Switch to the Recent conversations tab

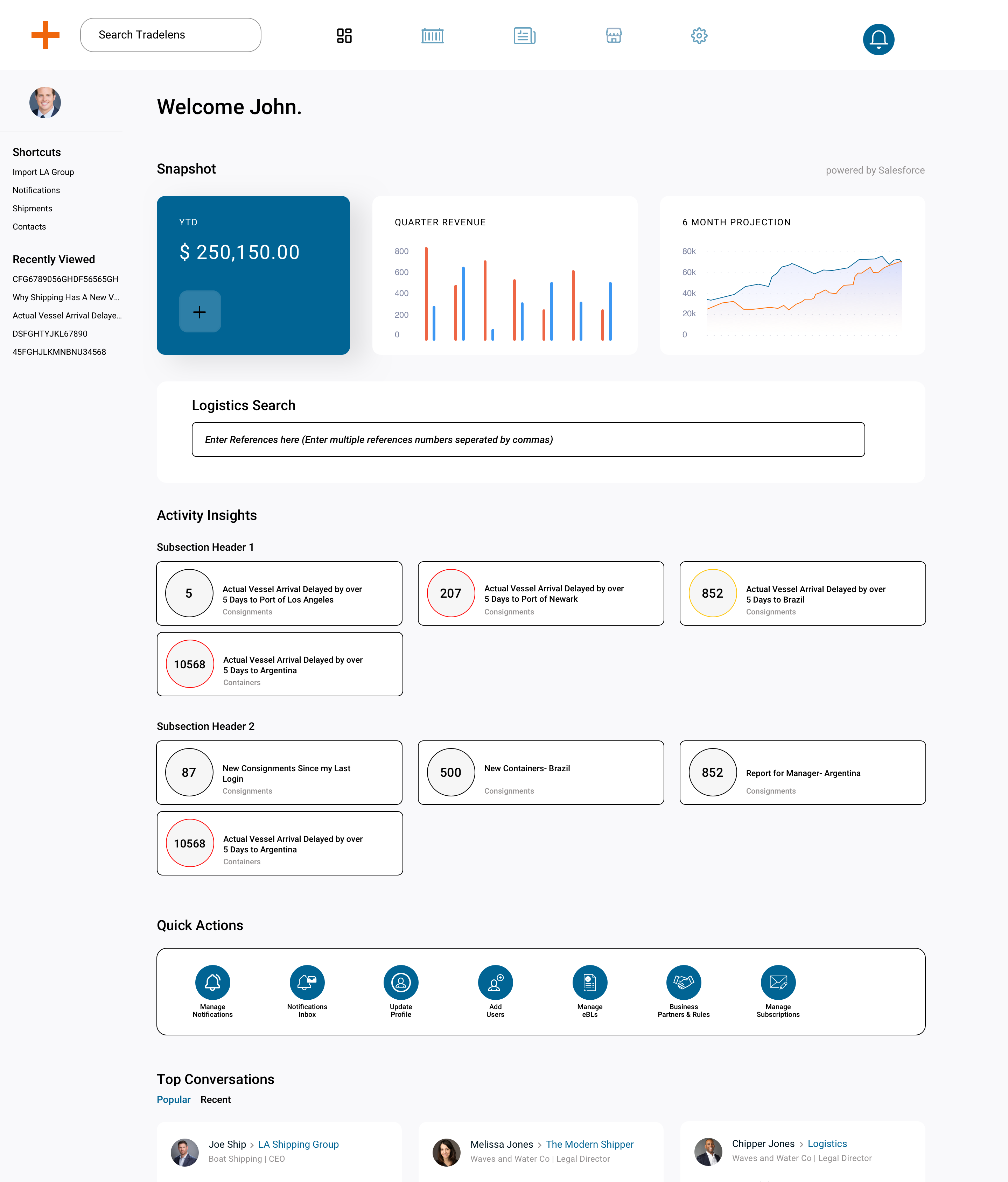(216, 1099)
